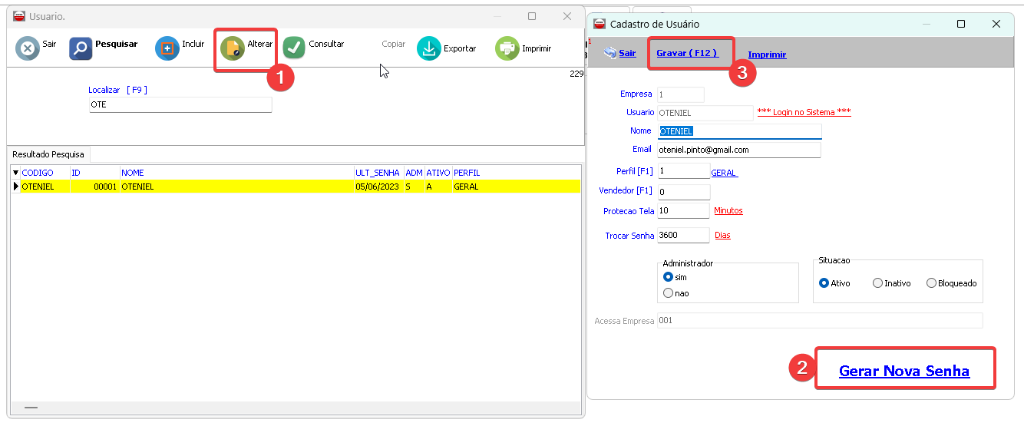The image size is (1024, 428).
Task: Click the Gerar Nova Senha link
Action: (904, 371)
